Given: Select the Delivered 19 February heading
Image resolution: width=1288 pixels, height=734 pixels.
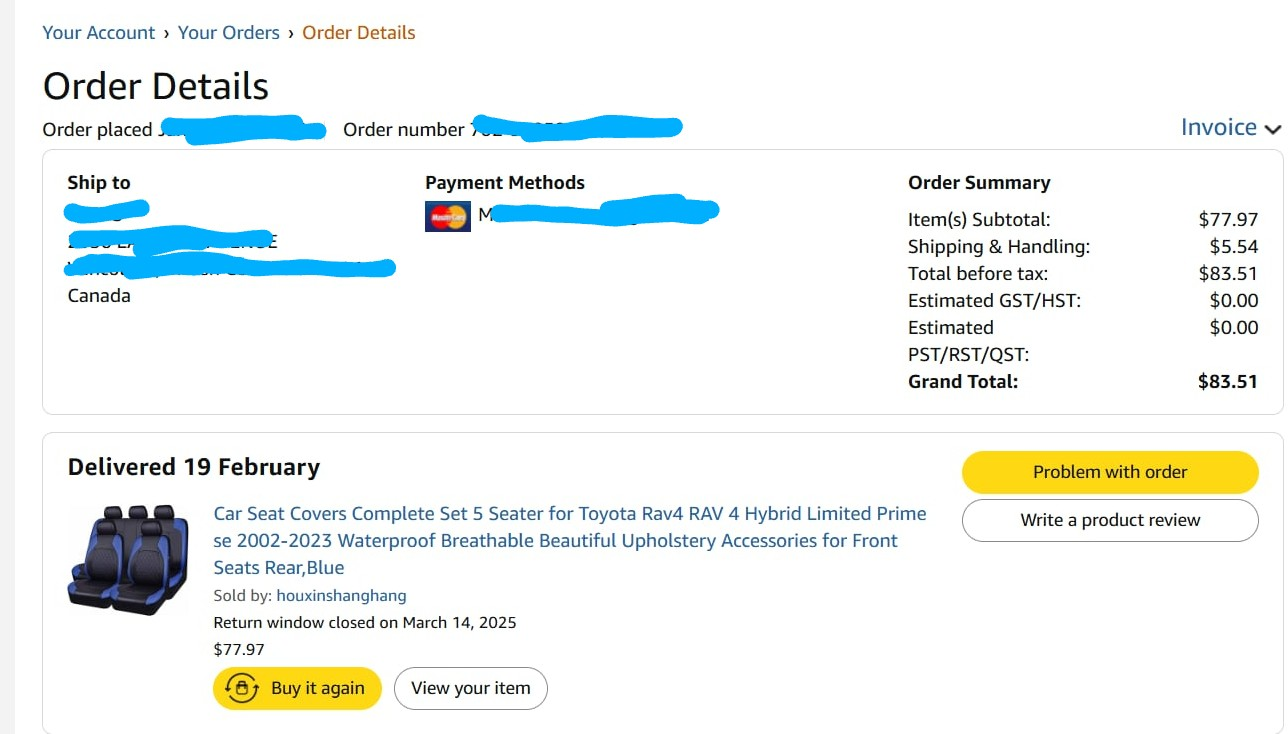Looking at the screenshot, I should pos(193,467).
